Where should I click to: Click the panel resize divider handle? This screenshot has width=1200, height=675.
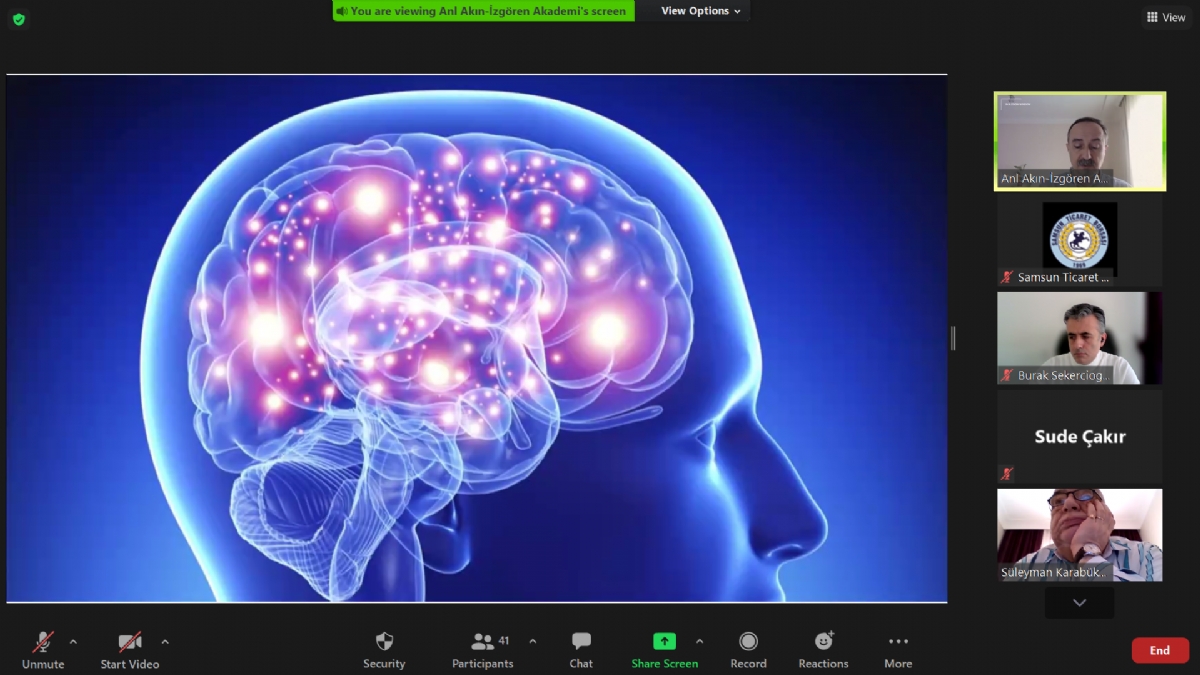(x=953, y=338)
